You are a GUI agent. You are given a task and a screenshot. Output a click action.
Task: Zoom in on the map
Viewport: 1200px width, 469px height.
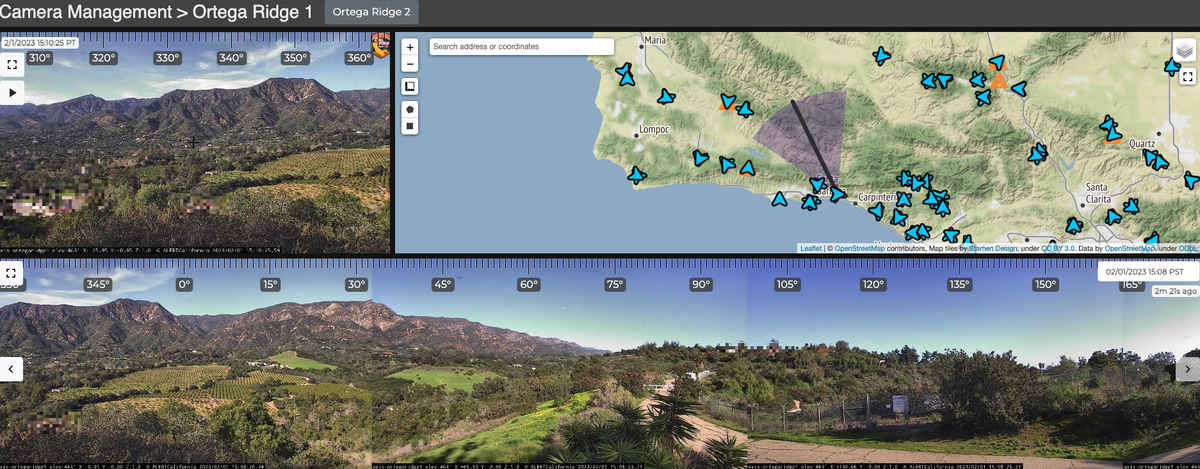pyautogui.click(x=410, y=47)
